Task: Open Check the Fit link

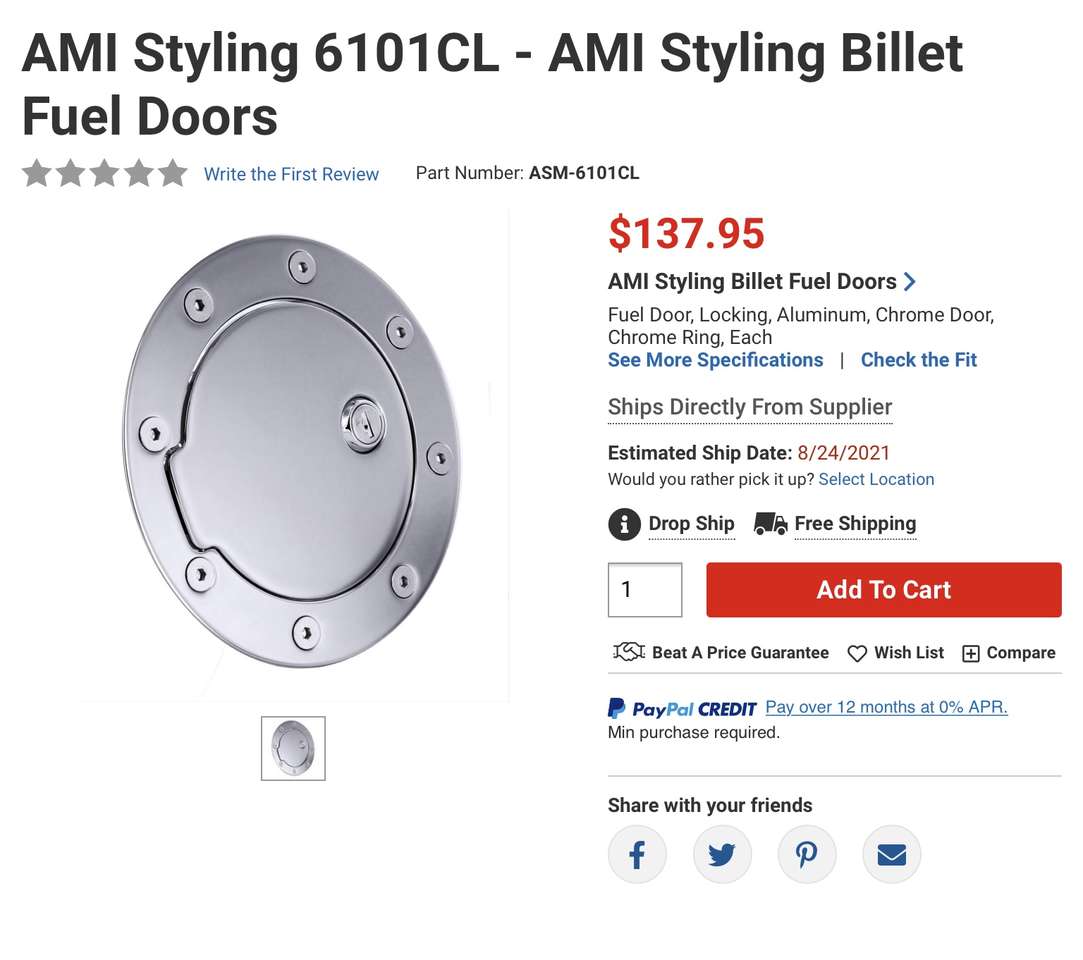Action: click(918, 360)
